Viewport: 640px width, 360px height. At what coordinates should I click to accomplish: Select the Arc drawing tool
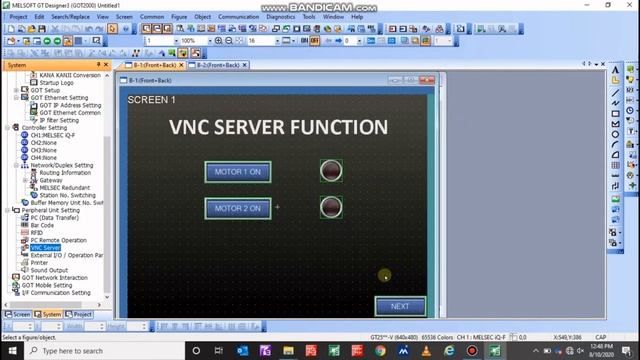[616, 144]
